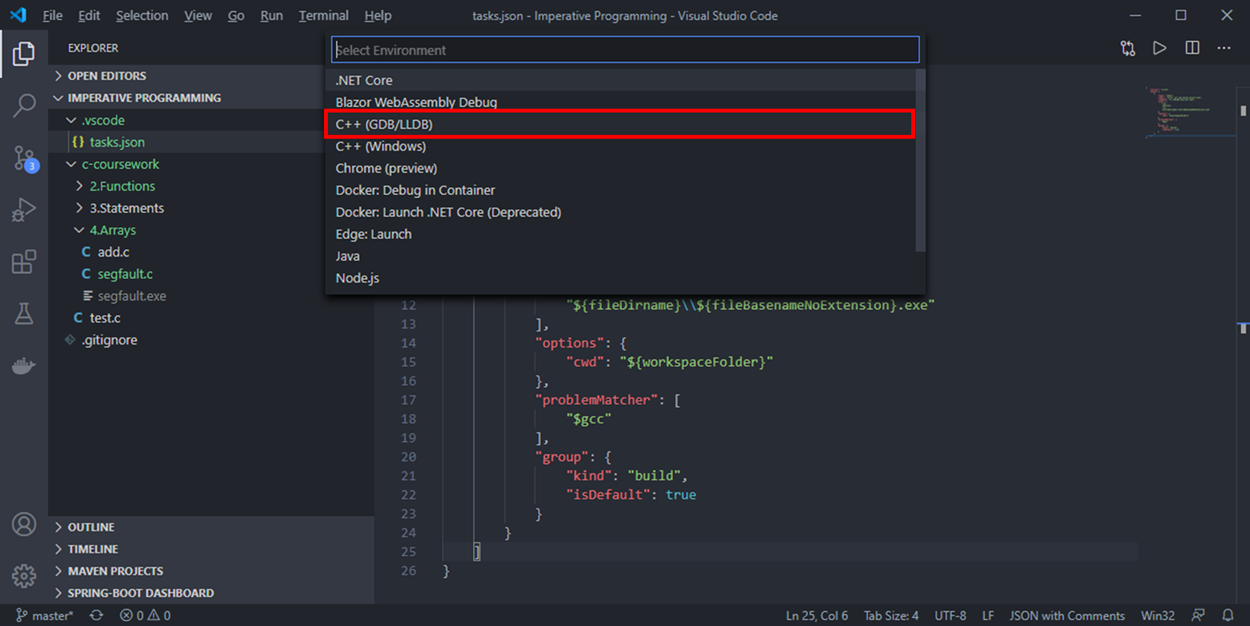Image resolution: width=1250 pixels, height=626 pixels.
Task: Open tasks.json in the explorer
Action: (x=117, y=142)
